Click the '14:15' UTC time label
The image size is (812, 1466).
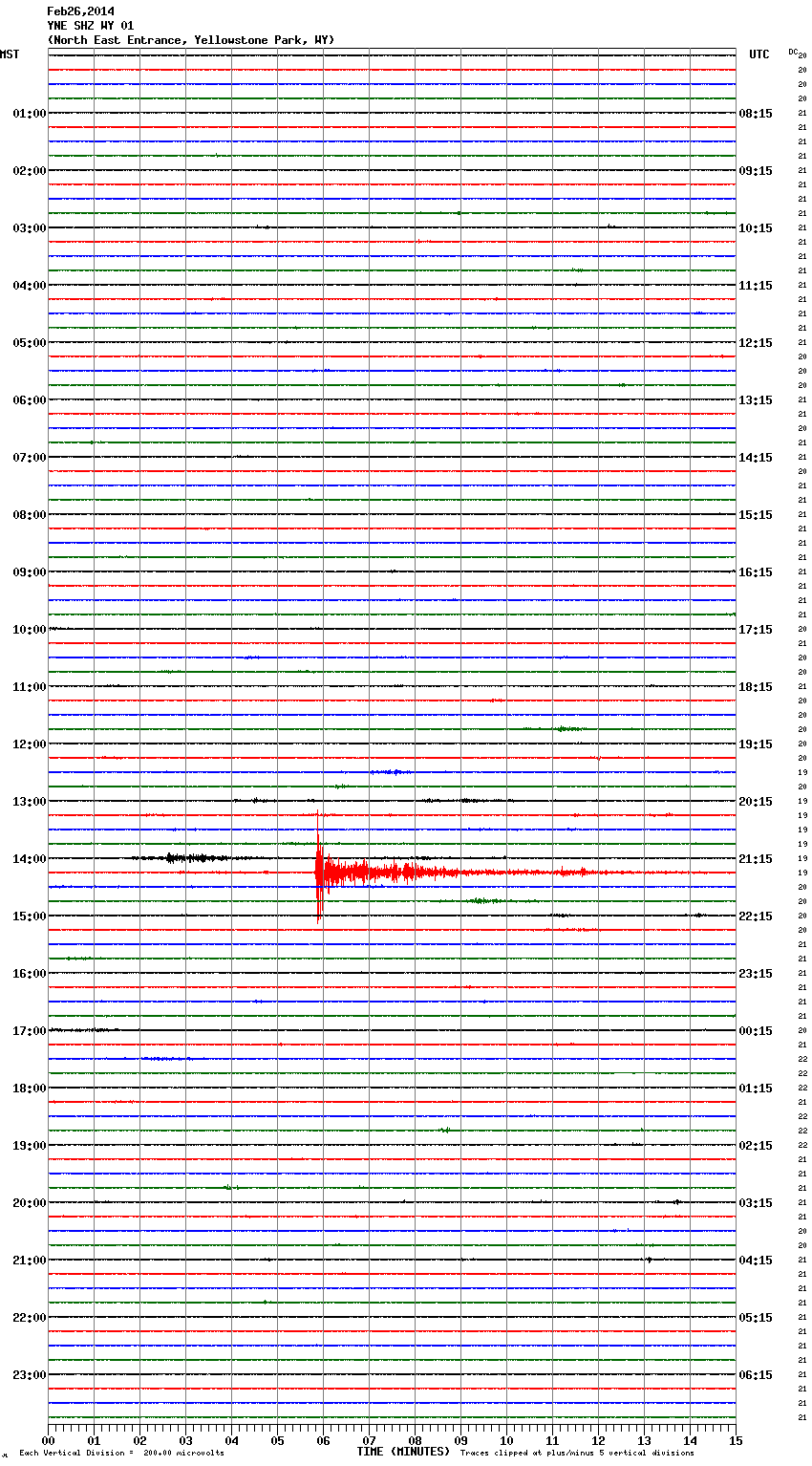point(756,458)
